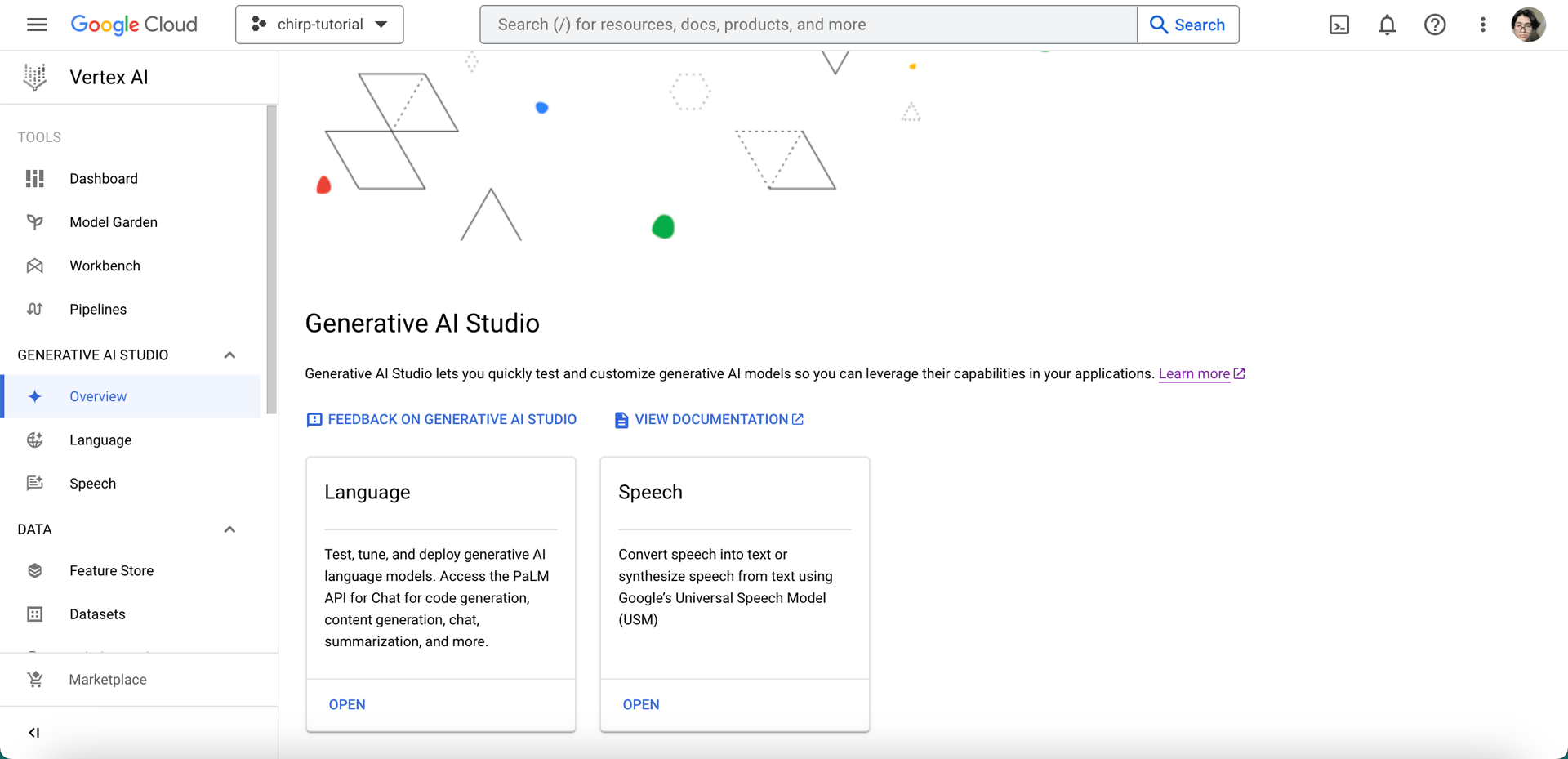The height and width of the screenshot is (759, 1568).
Task: Open the chirp-tutorial project selector
Action: 319,25
